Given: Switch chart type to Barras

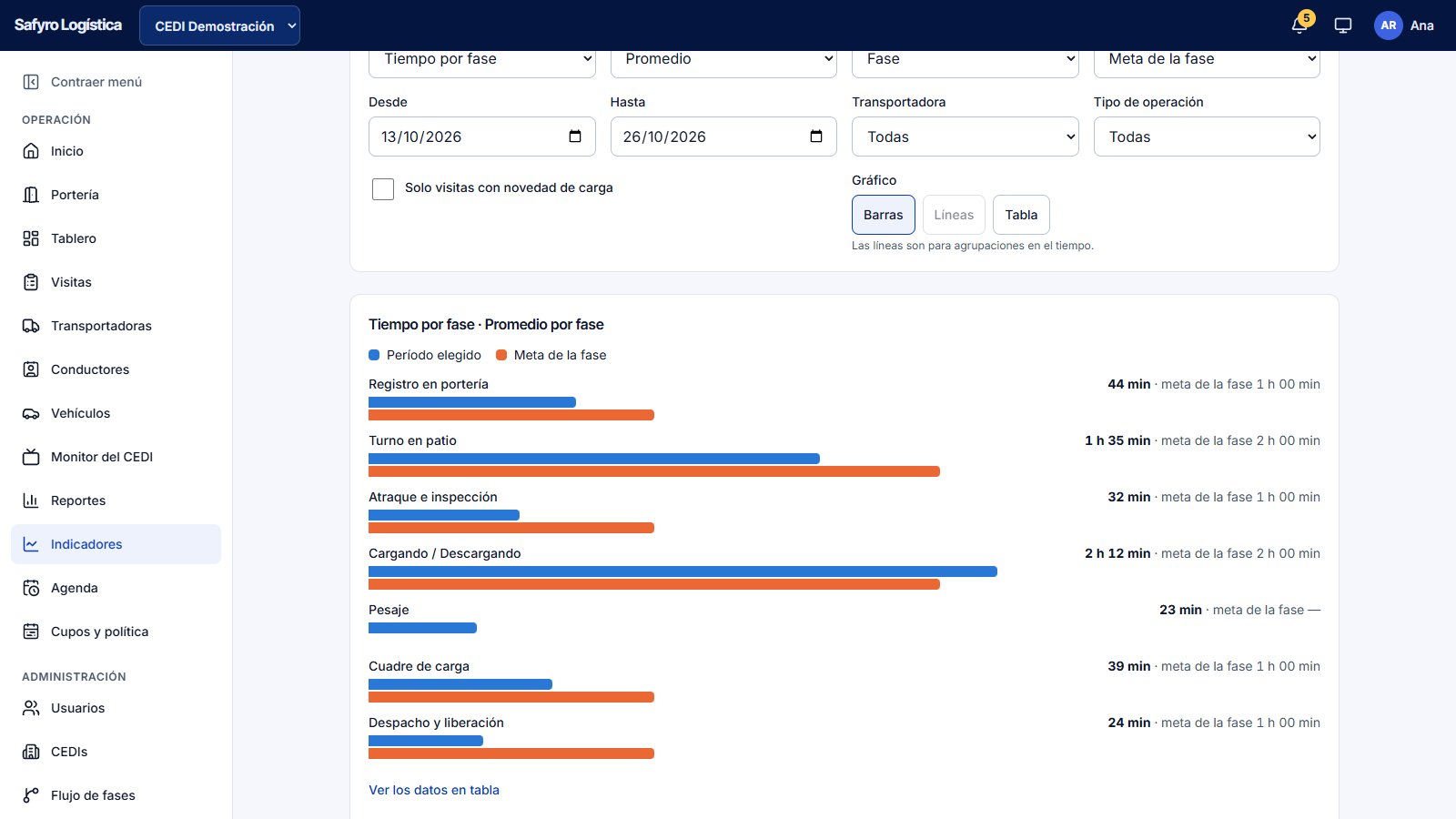Looking at the screenshot, I should 884,215.
